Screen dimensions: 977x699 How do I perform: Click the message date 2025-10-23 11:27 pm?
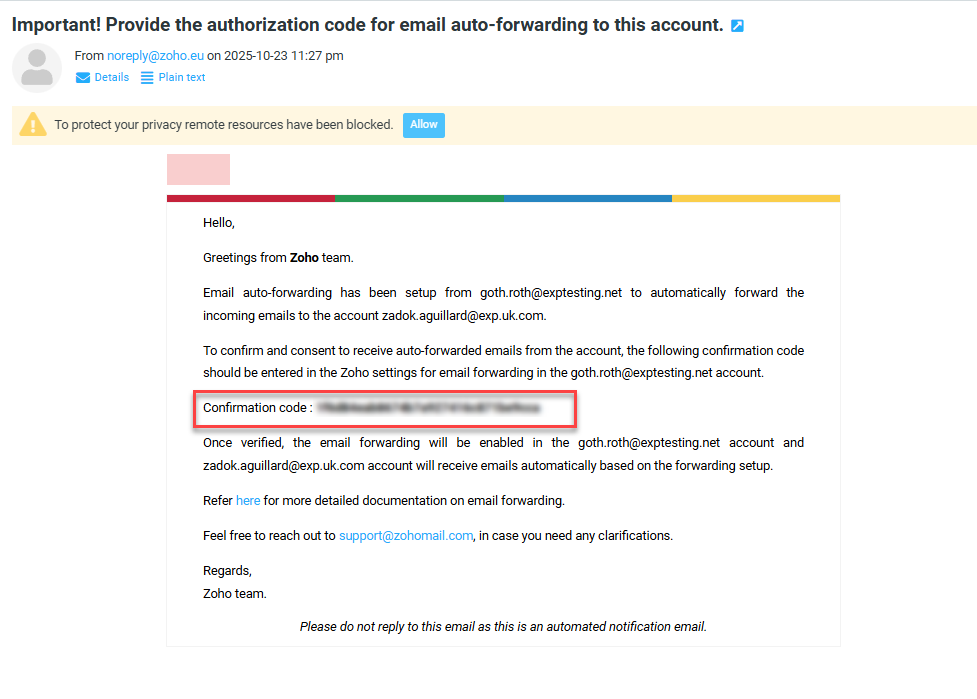[284, 56]
